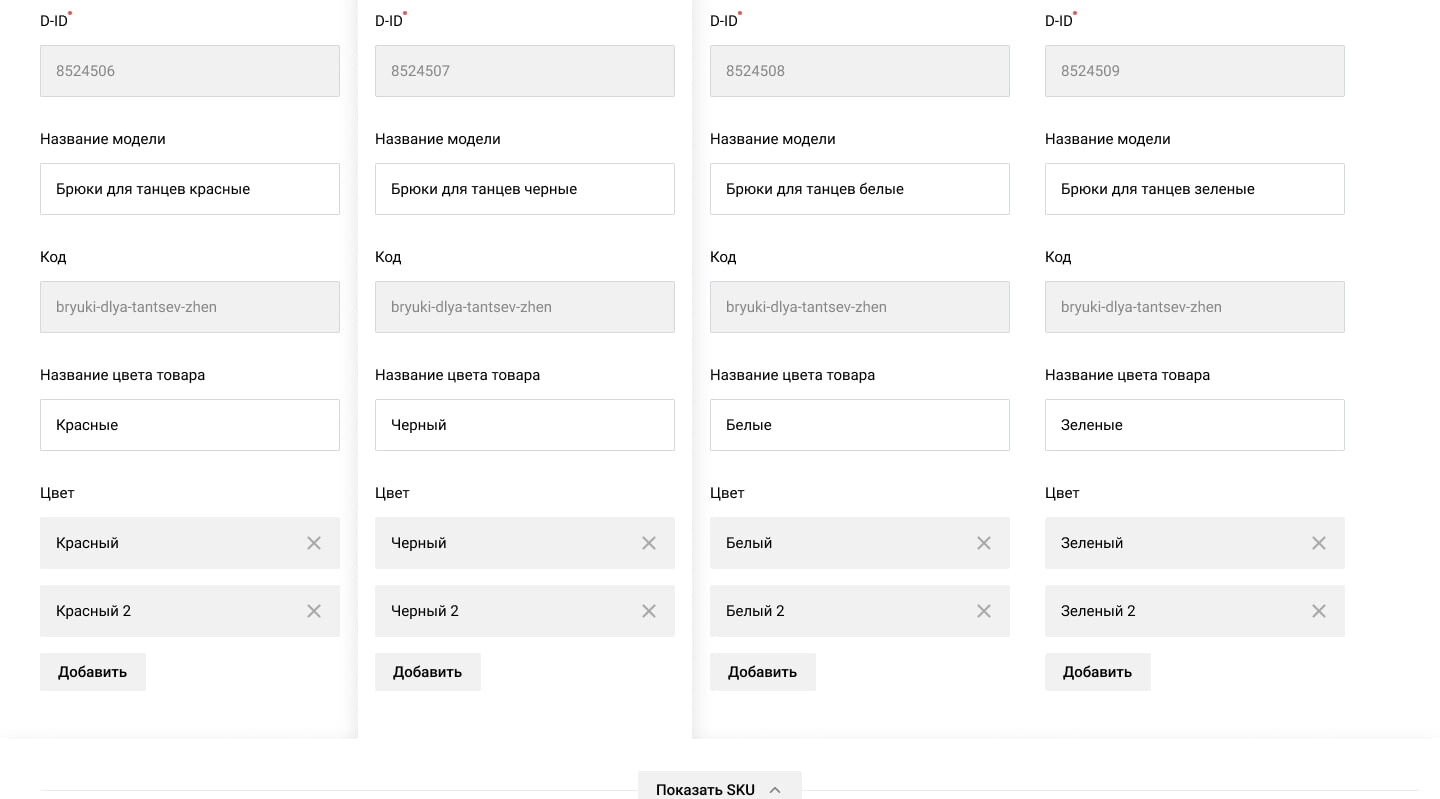The image size is (1440, 799).
Task: Remove the Красный color tag
Action: [x=314, y=543]
